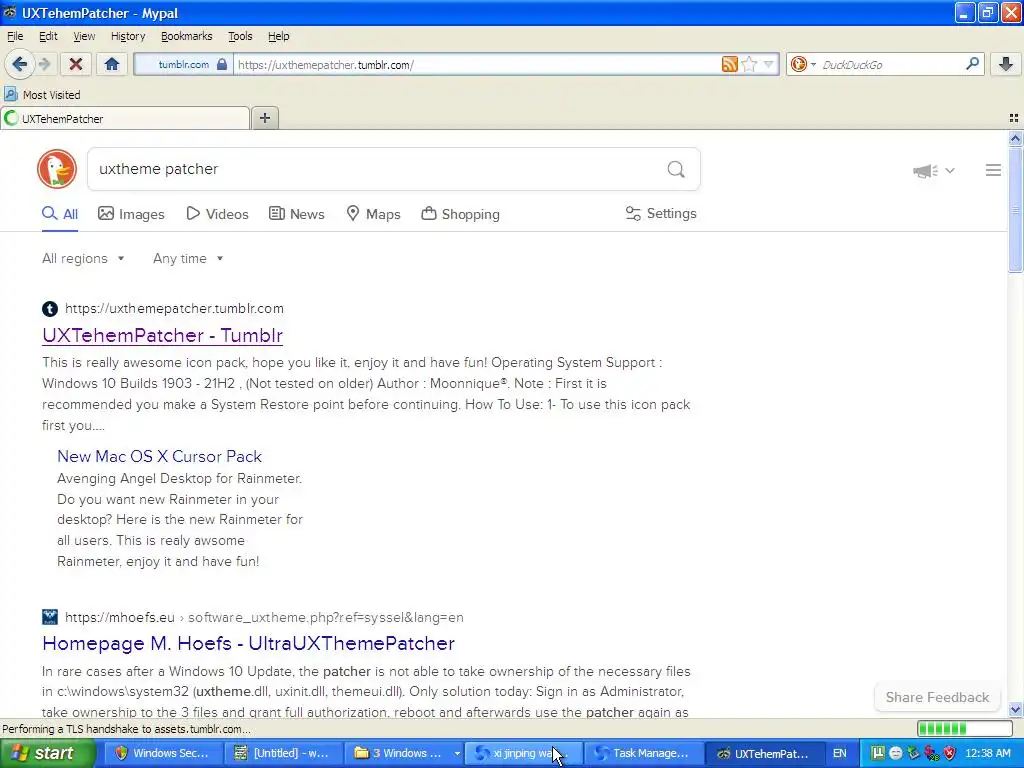Open the hamburger side menu
This screenshot has height=768, width=1024.
pyautogui.click(x=993, y=170)
